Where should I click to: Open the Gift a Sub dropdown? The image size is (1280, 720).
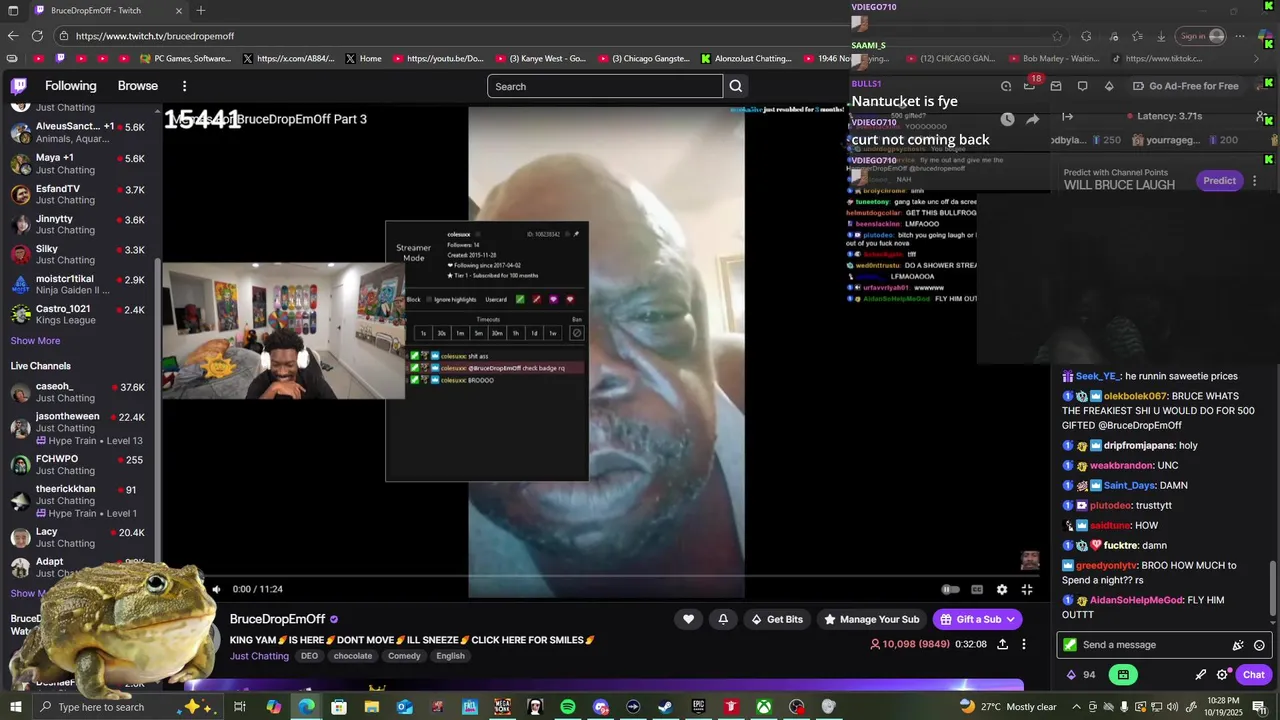coord(977,620)
